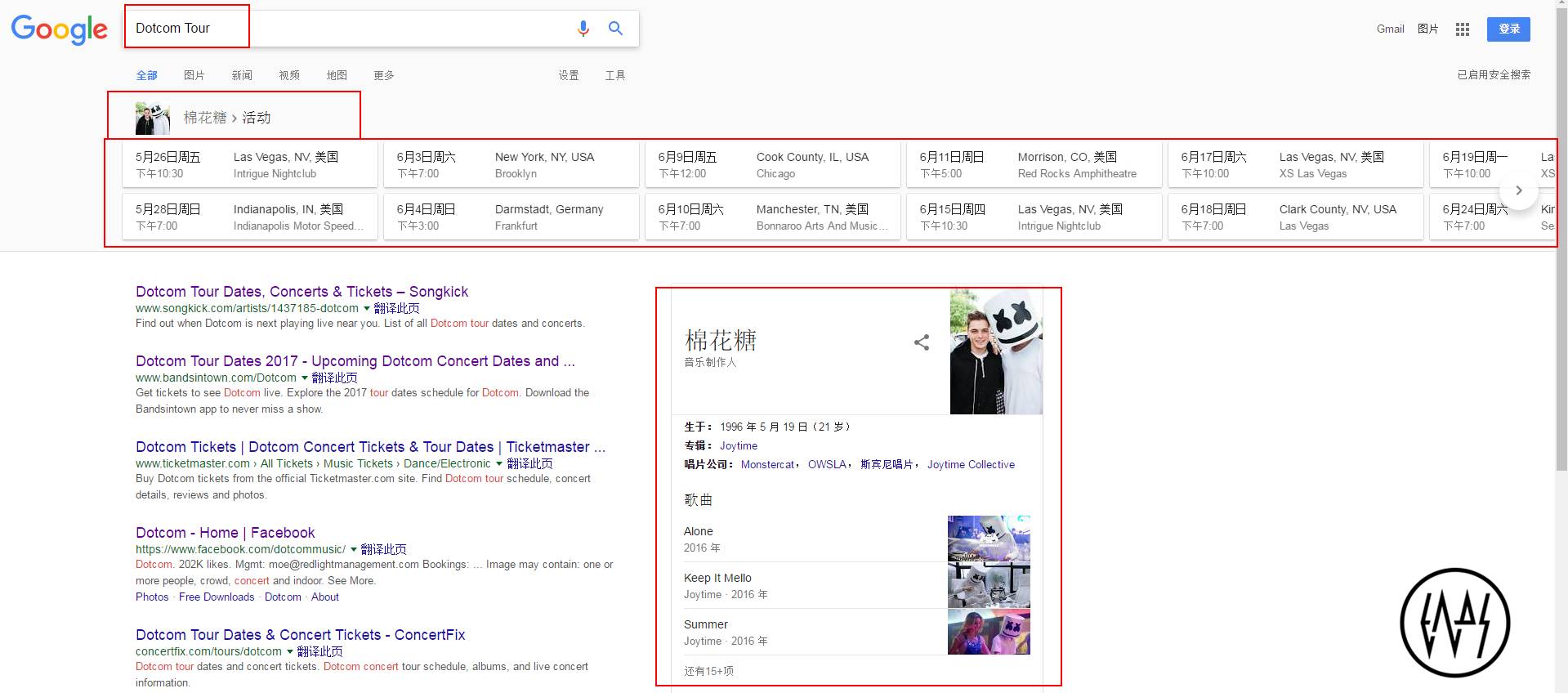The width and height of the screenshot is (1568, 693).
Task: Translate the Facebook result page
Action: click(384, 549)
